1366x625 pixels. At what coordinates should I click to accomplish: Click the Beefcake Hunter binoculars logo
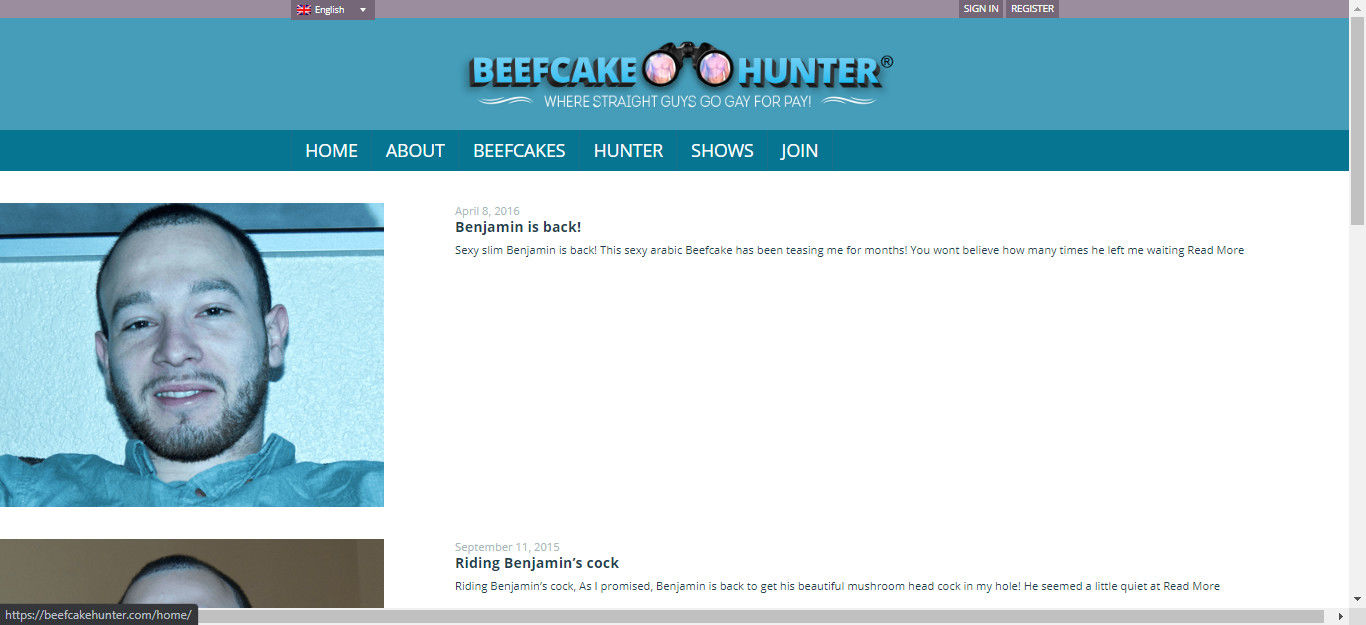tap(681, 75)
